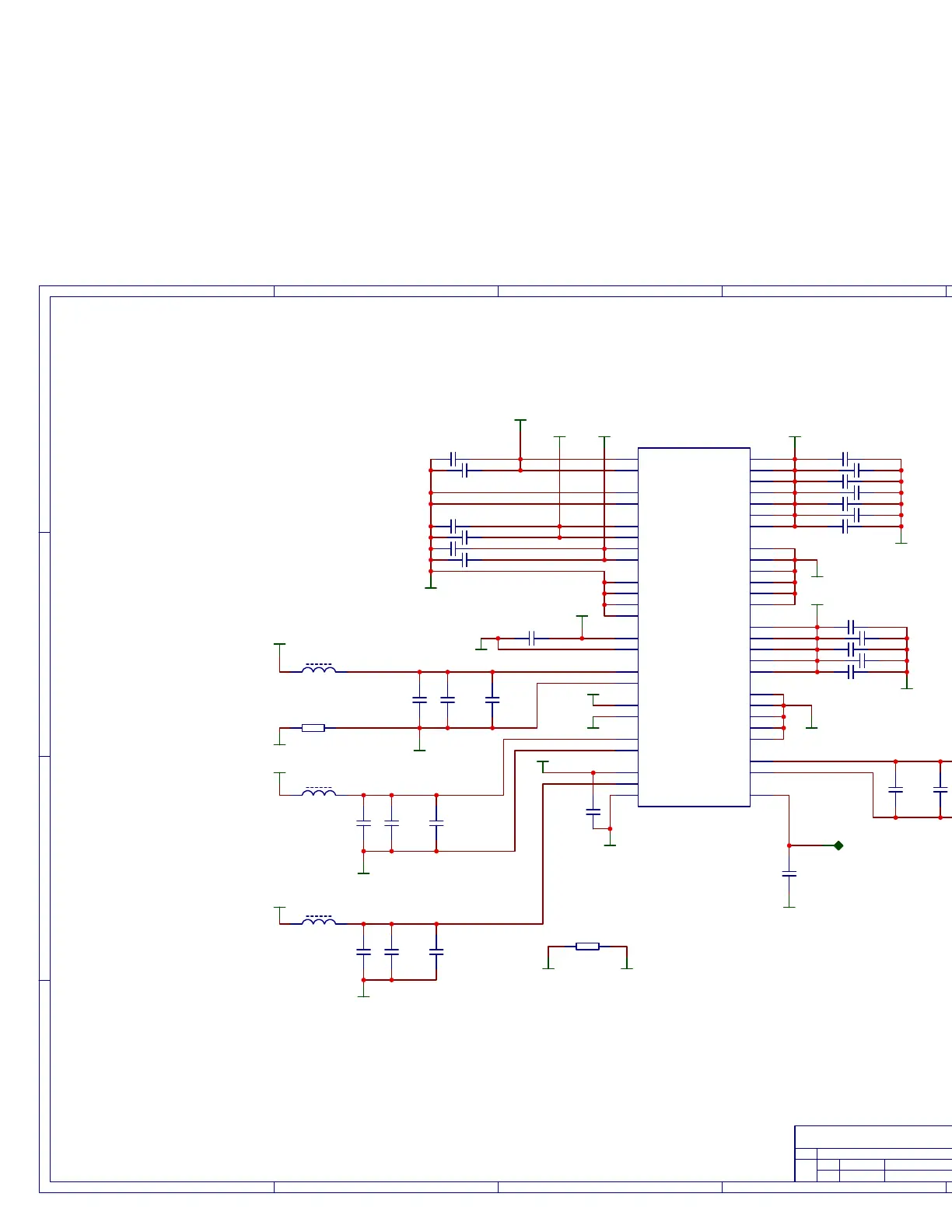The height and width of the screenshot is (1232, 952).
Task: Select the bottommost inductor symbol
Action: (x=319, y=920)
